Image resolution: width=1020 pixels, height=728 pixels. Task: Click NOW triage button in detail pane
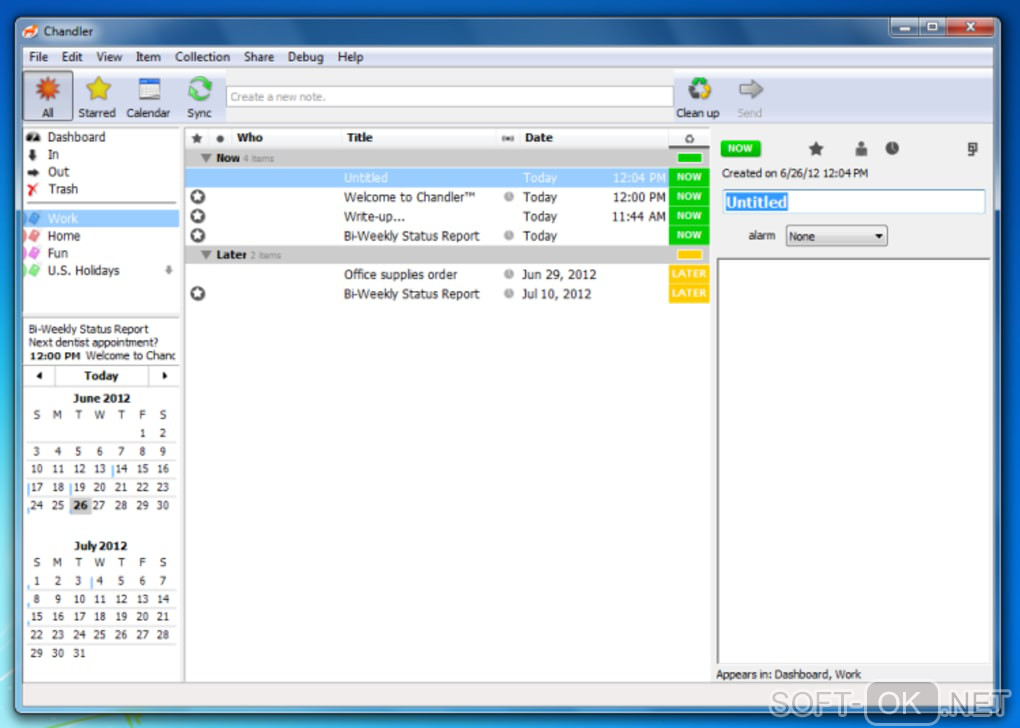(740, 148)
